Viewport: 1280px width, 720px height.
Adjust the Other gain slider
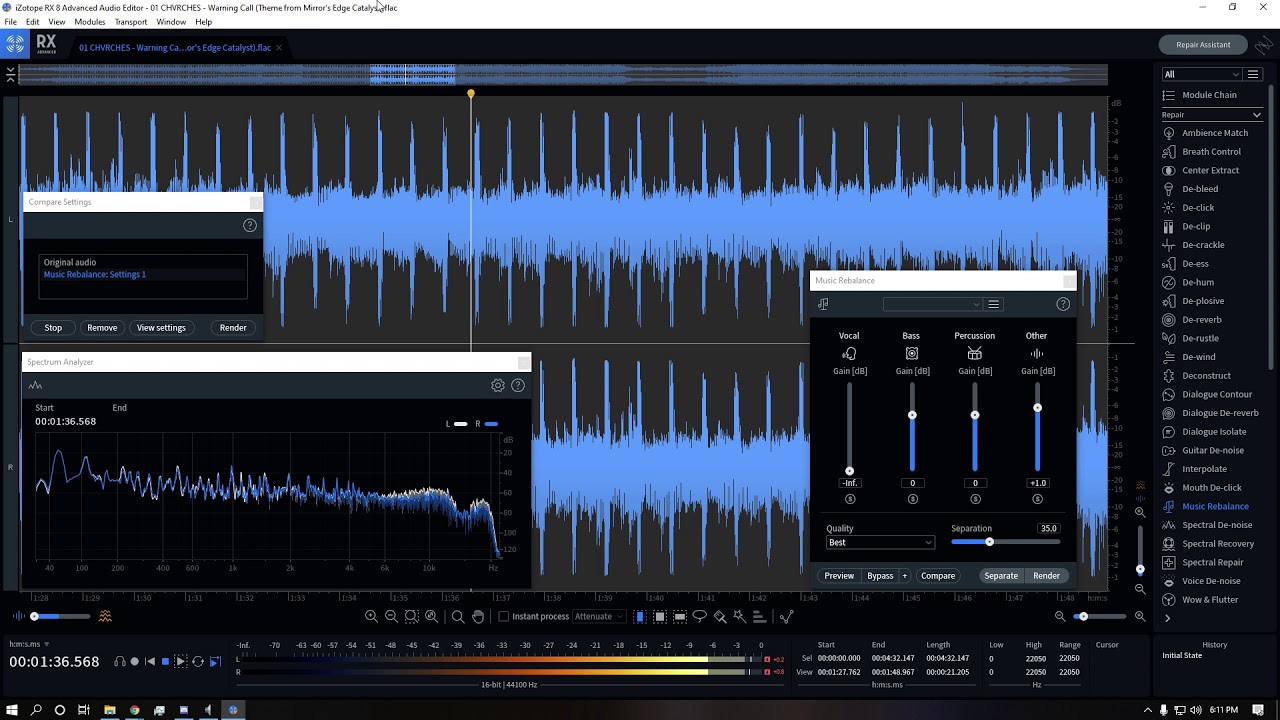(x=1037, y=427)
